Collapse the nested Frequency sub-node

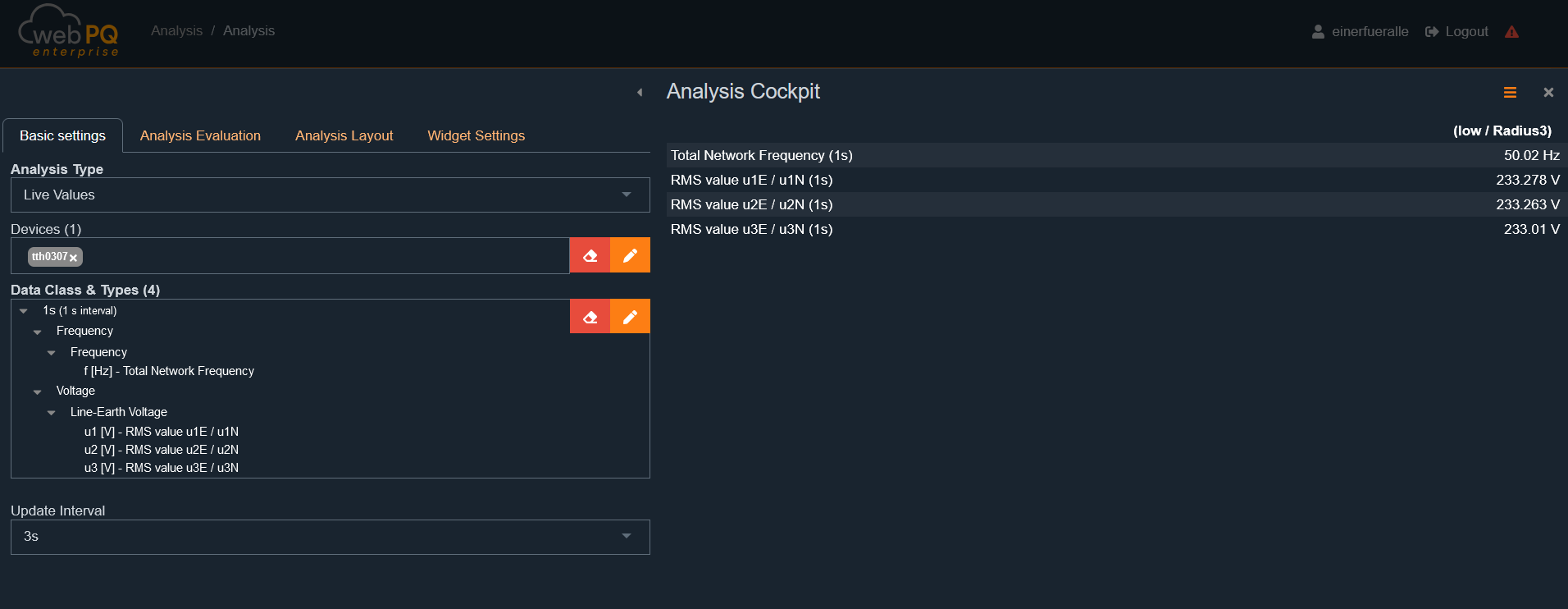pyautogui.click(x=52, y=353)
